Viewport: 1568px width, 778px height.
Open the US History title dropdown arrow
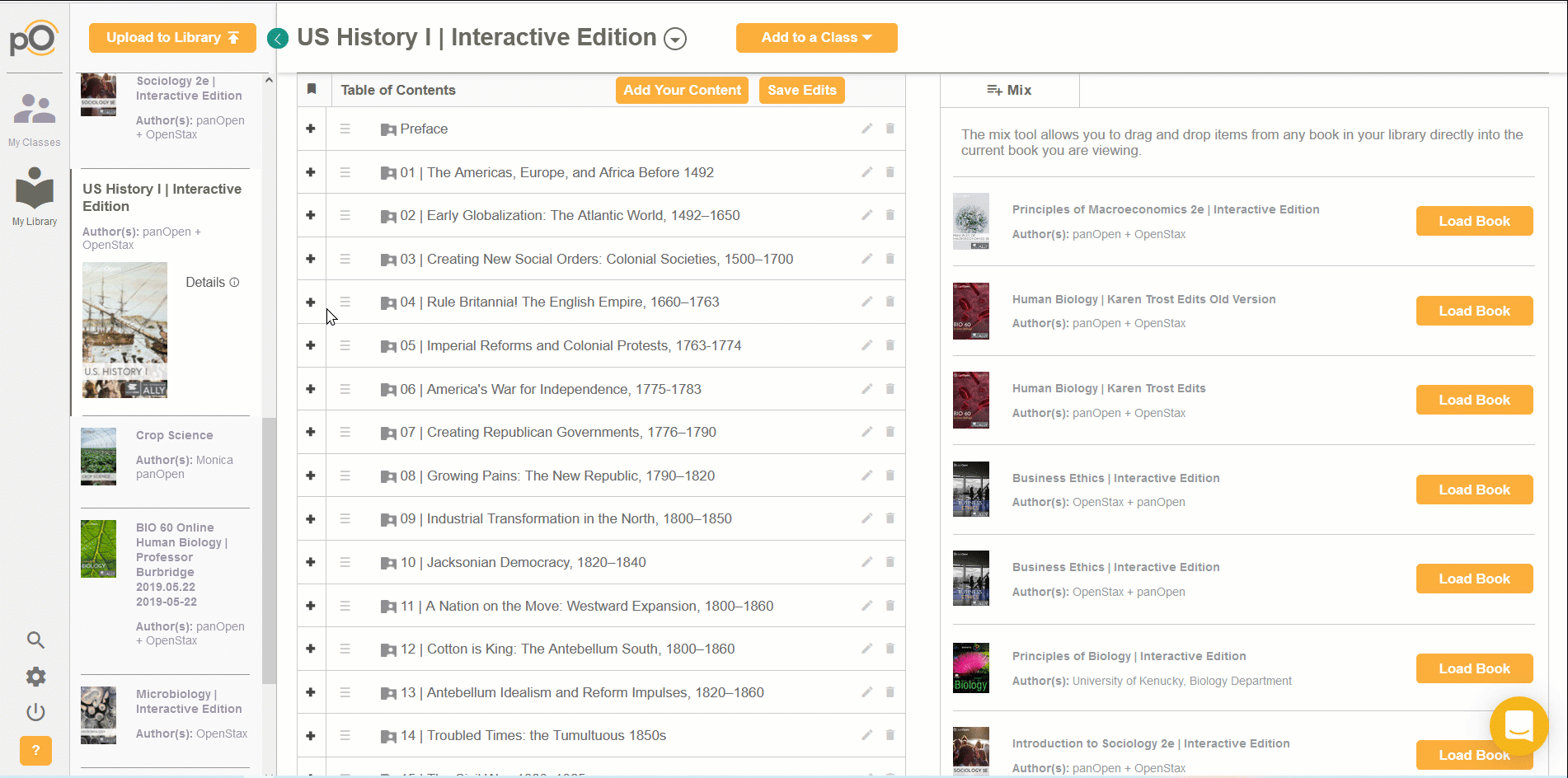pos(675,39)
